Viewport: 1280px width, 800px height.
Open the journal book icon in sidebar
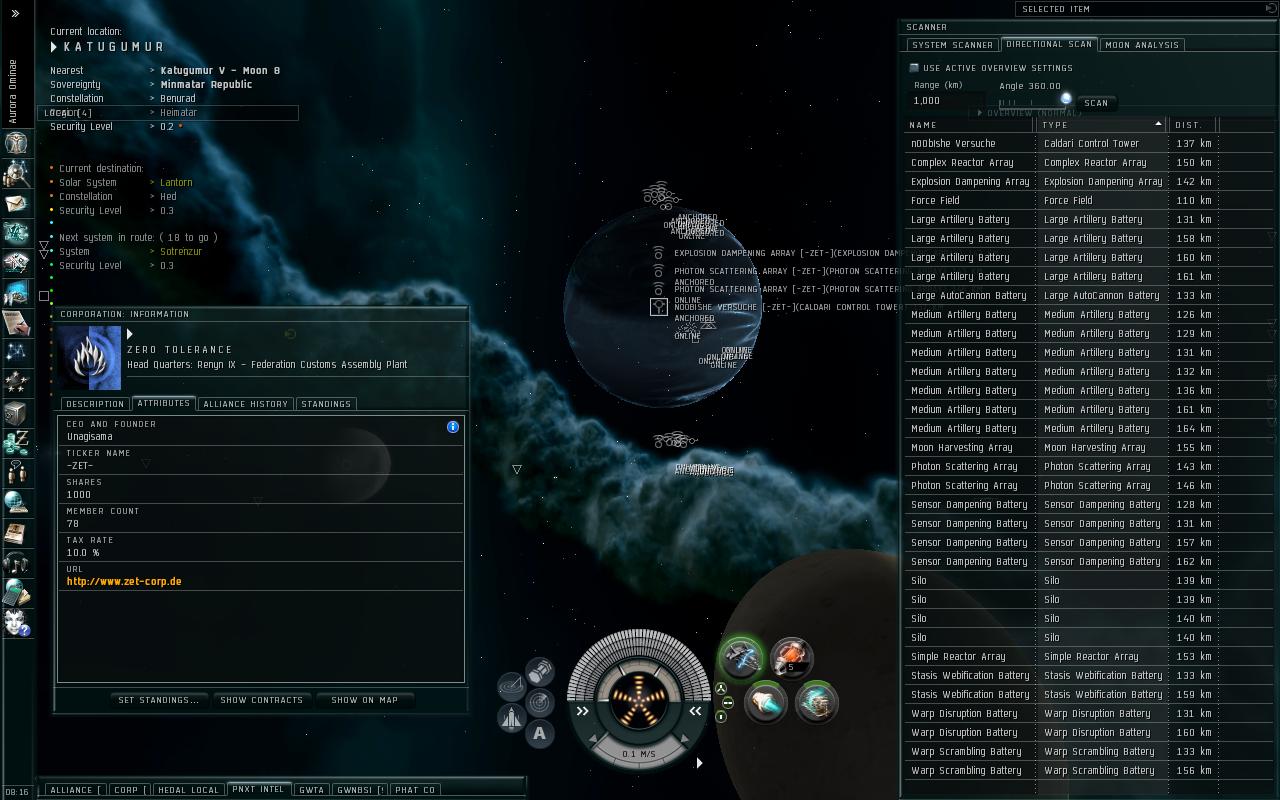click(16, 532)
